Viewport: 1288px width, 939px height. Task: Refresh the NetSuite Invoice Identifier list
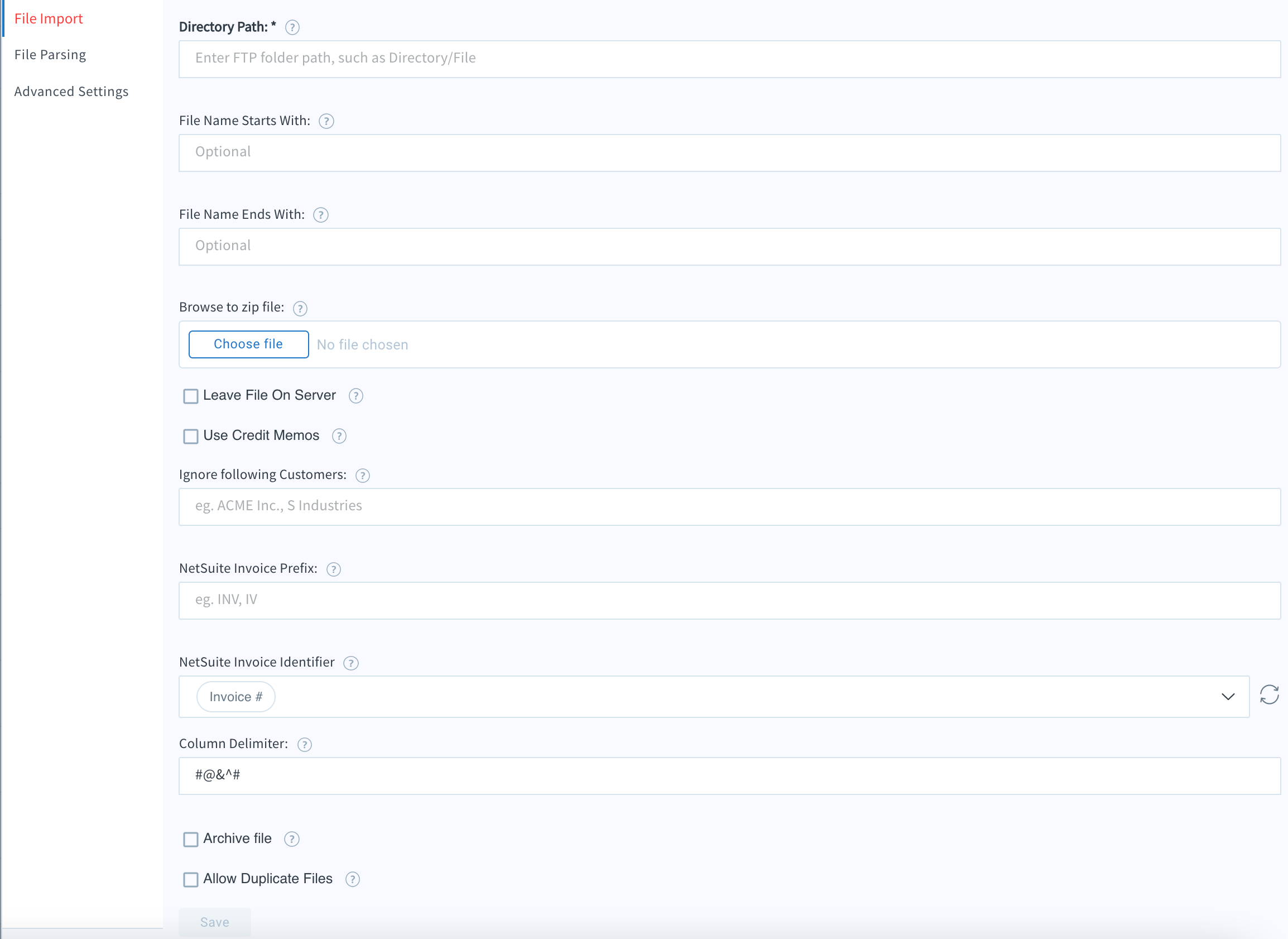(x=1268, y=694)
